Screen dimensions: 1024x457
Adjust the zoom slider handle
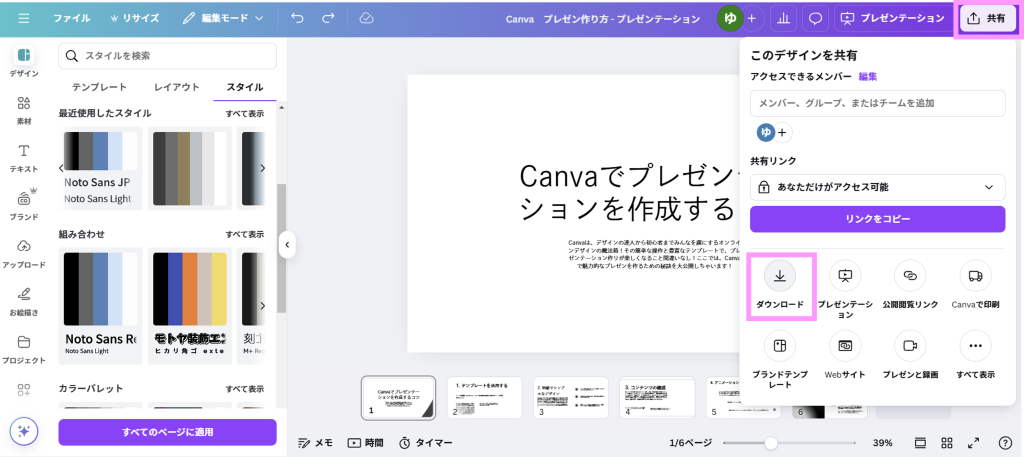770,442
